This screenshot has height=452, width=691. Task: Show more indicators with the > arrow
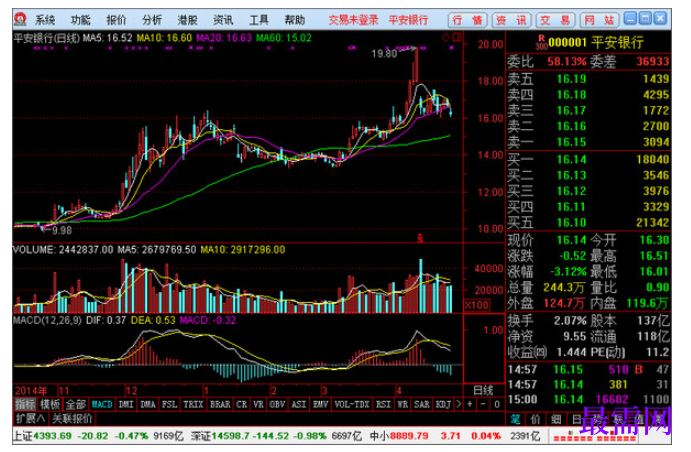click(458, 404)
